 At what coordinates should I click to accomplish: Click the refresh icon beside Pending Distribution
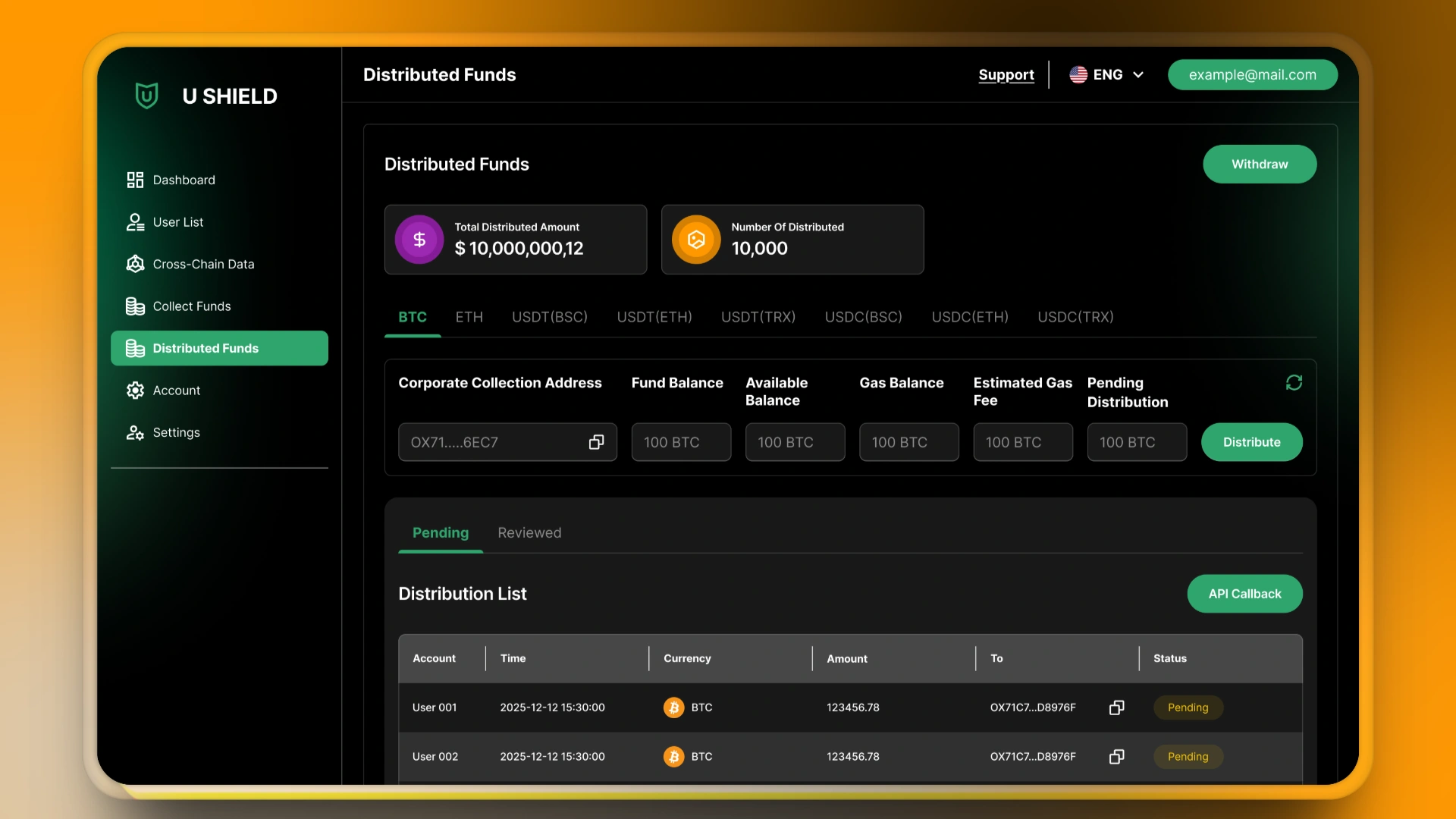(1294, 383)
